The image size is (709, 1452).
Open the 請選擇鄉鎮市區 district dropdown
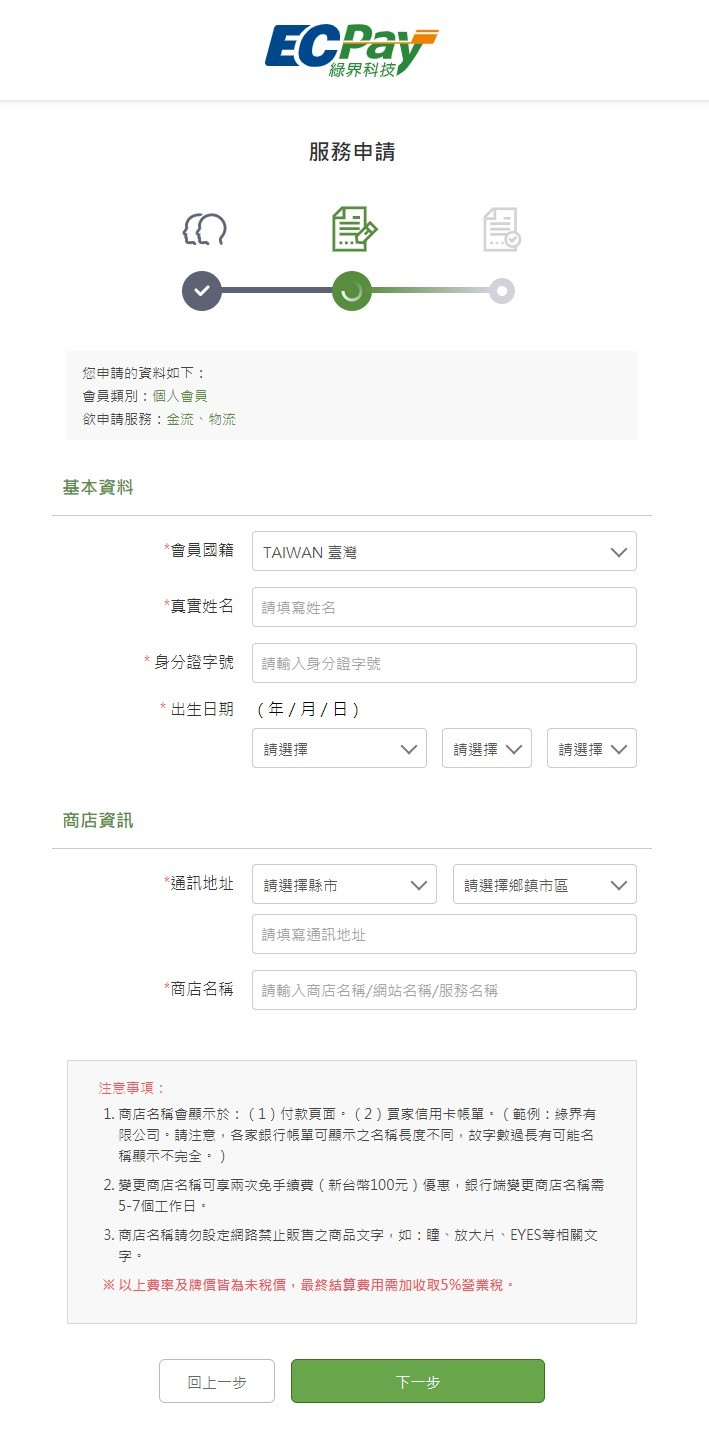pos(544,884)
